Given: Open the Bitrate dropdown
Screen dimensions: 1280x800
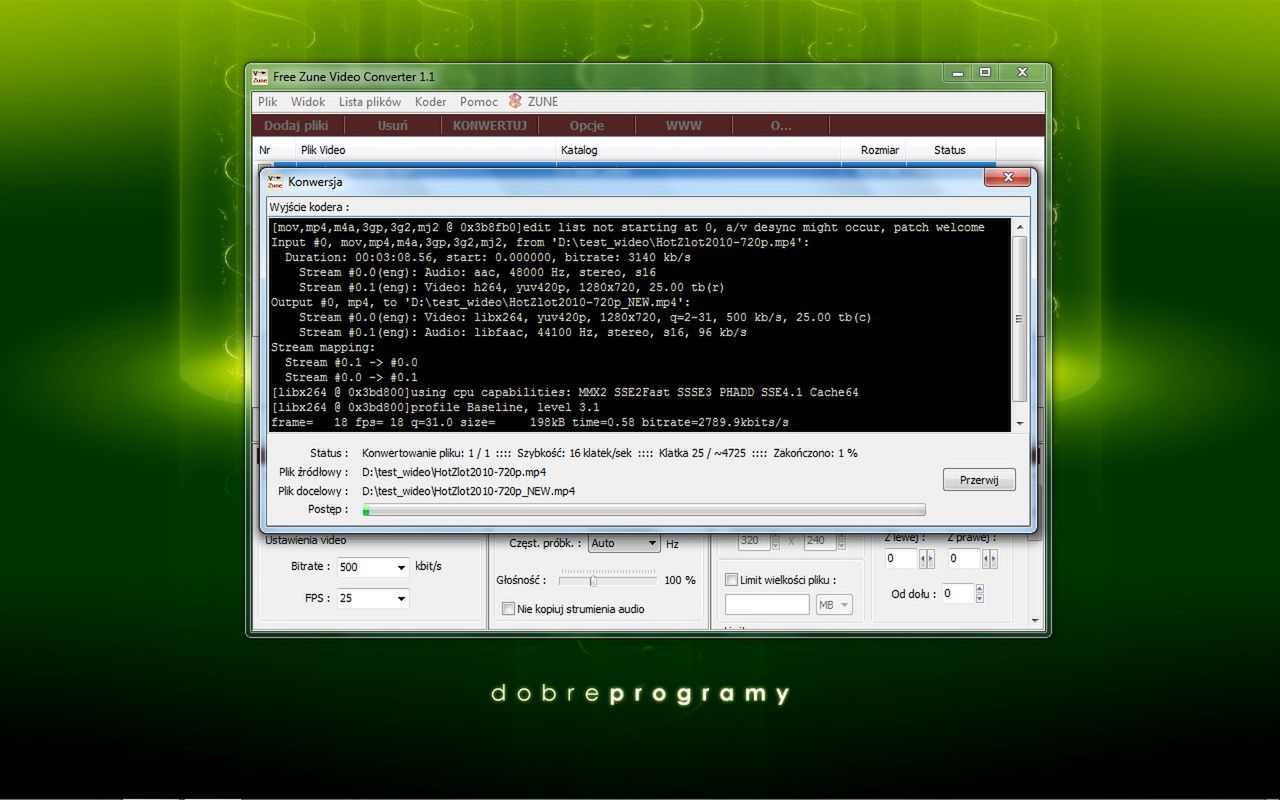Looking at the screenshot, I should click(401, 567).
